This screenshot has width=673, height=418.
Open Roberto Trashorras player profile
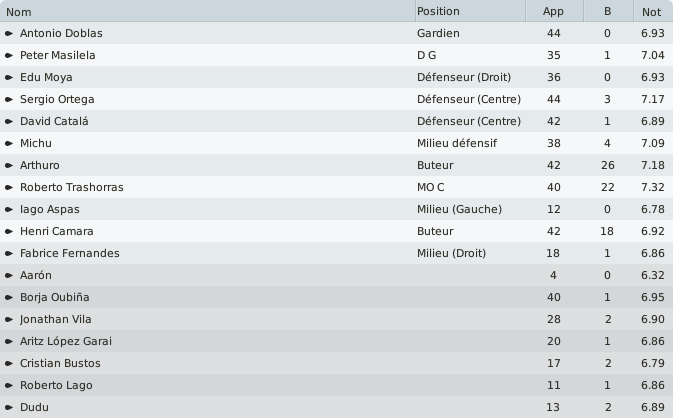coord(72,188)
